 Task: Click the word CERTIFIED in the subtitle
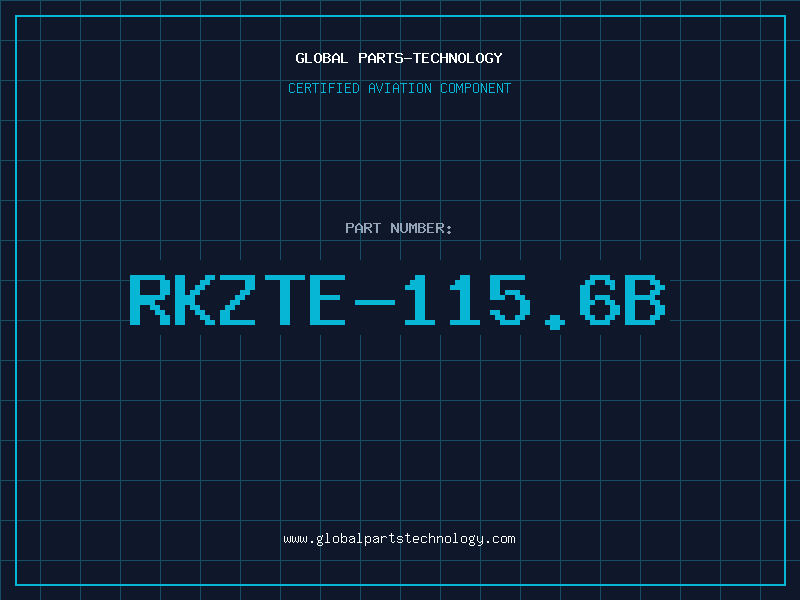pos(324,88)
